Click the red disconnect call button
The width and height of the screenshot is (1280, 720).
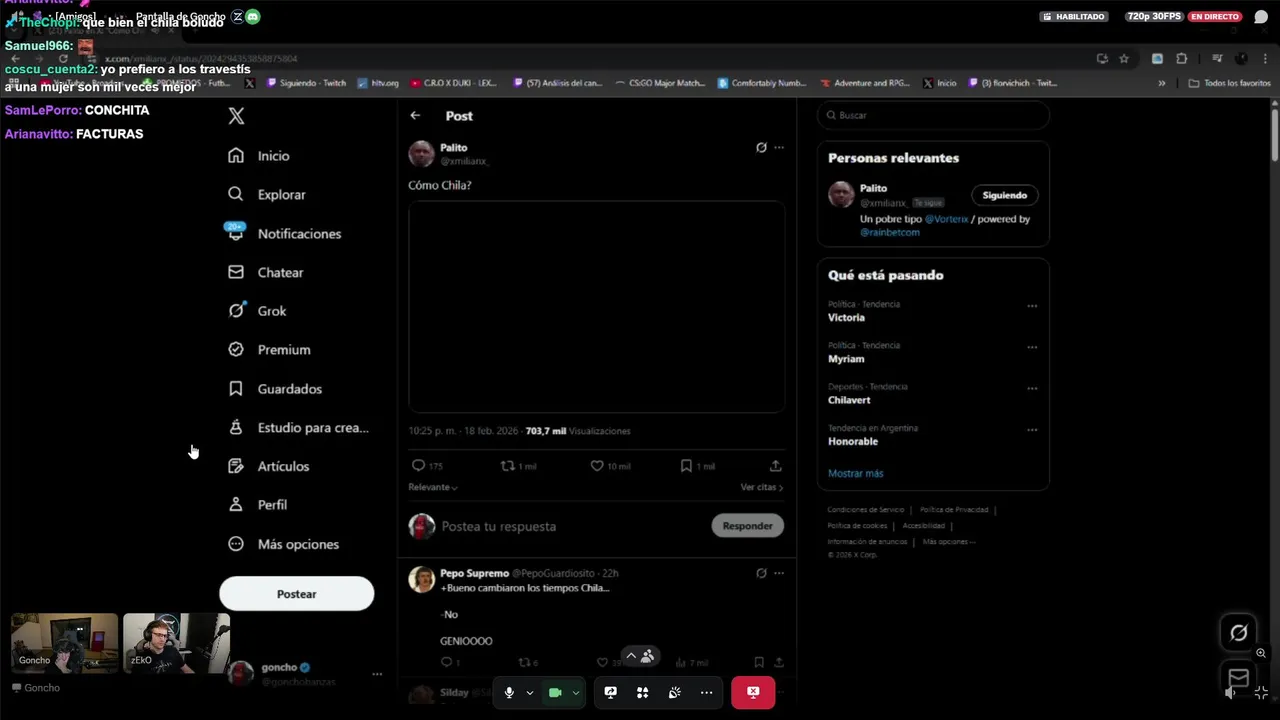(x=753, y=692)
